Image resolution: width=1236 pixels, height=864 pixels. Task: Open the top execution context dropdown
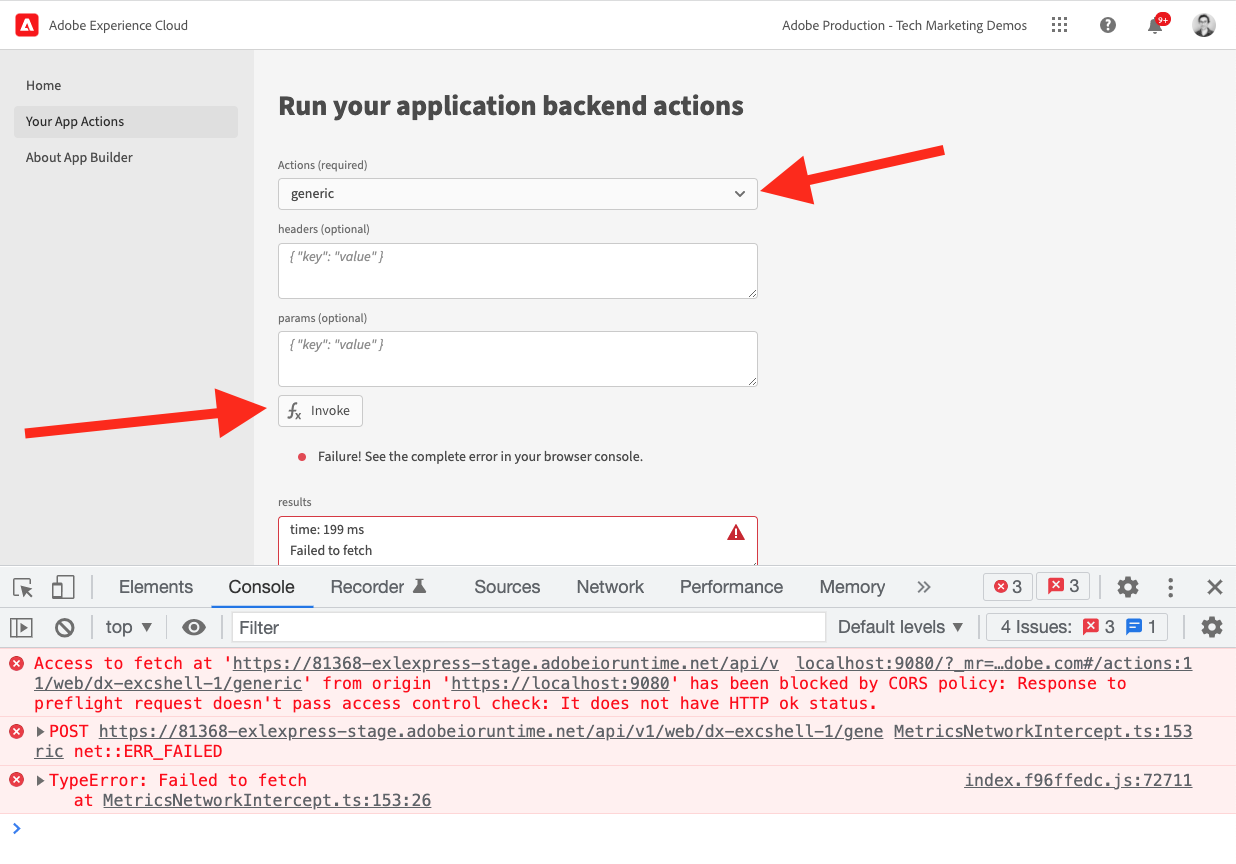[x=128, y=626]
